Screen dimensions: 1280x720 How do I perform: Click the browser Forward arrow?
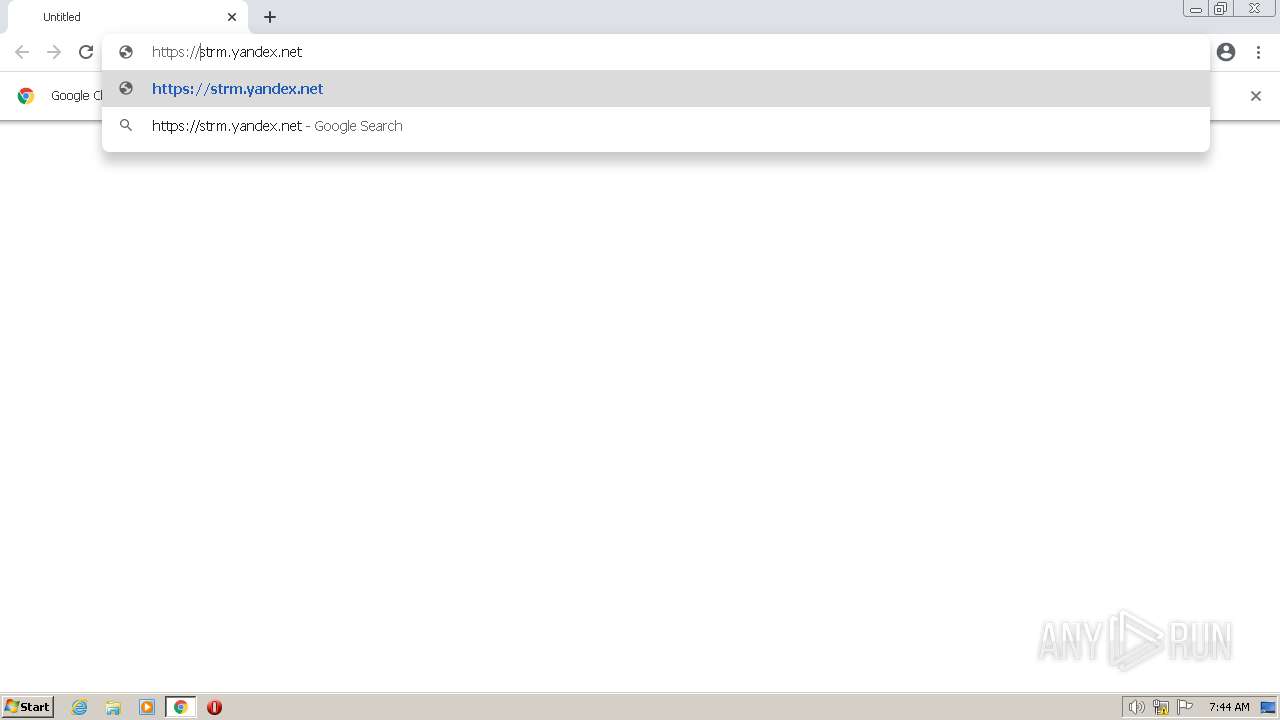(x=54, y=52)
